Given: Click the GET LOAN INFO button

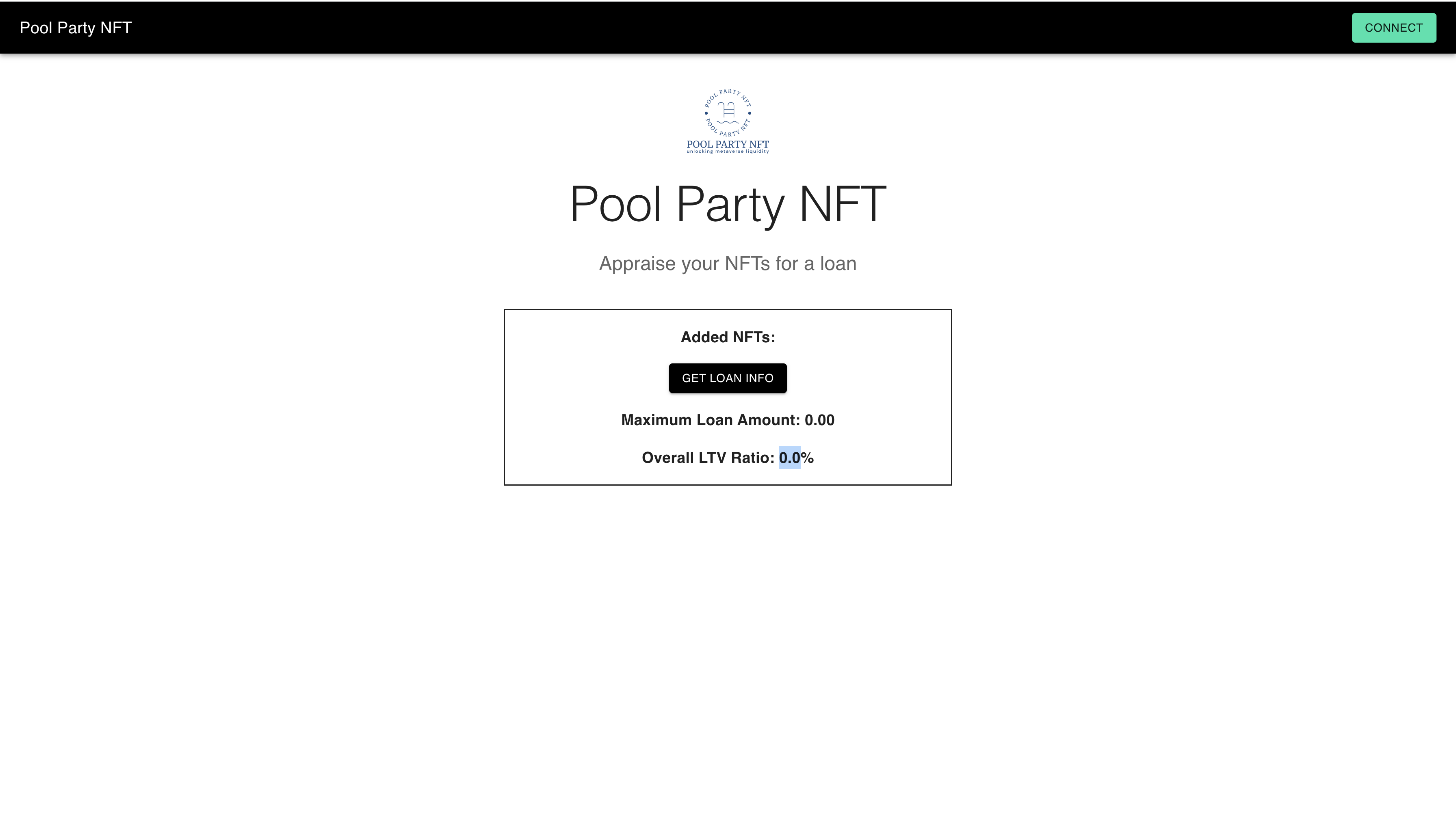Looking at the screenshot, I should click(728, 378).
